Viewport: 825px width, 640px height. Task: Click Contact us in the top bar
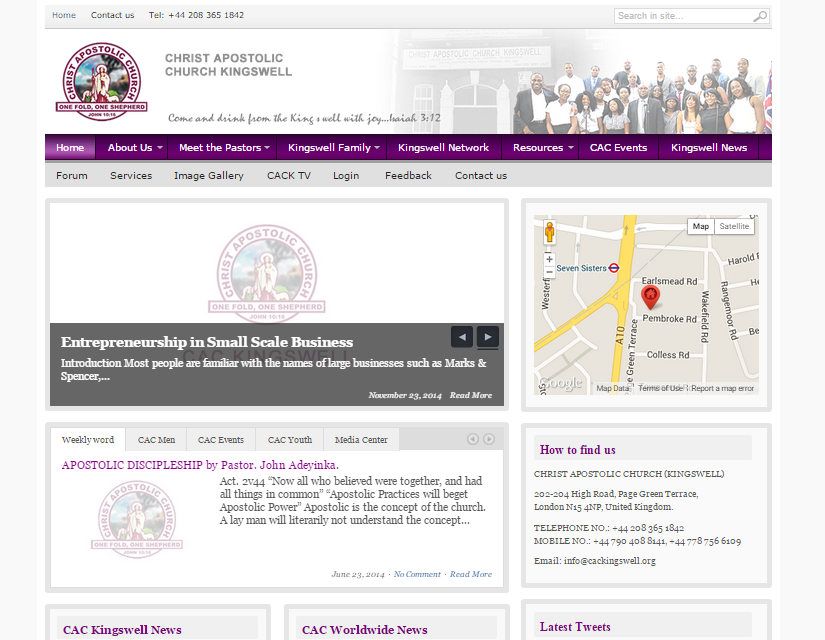tap(113, 15)
